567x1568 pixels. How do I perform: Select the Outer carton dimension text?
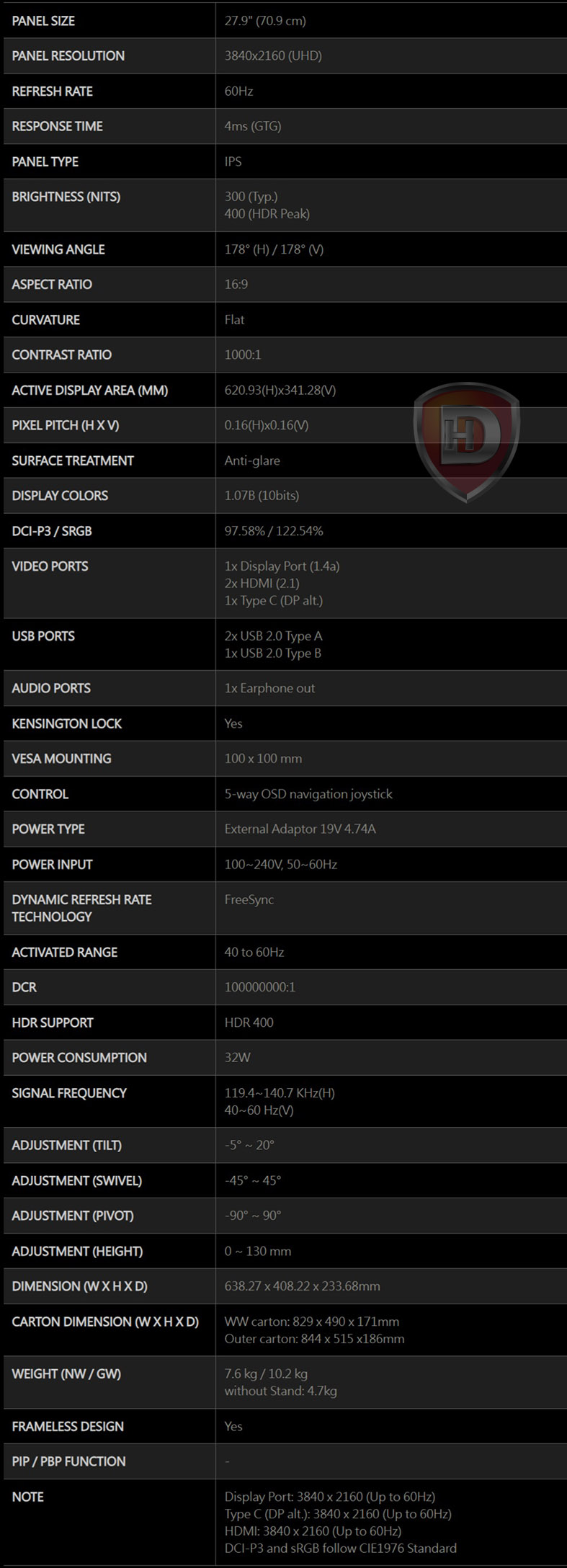coord(314,1339)
